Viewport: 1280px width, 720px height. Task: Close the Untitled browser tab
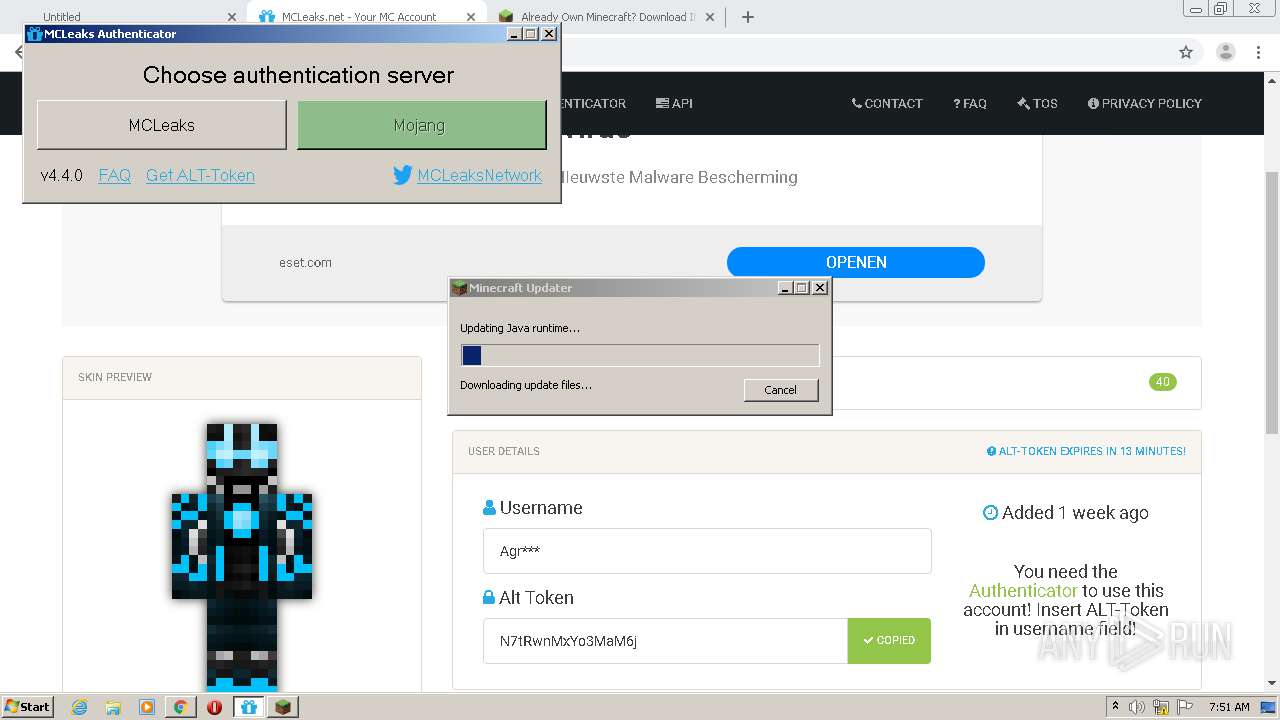[x=232, y=17]
